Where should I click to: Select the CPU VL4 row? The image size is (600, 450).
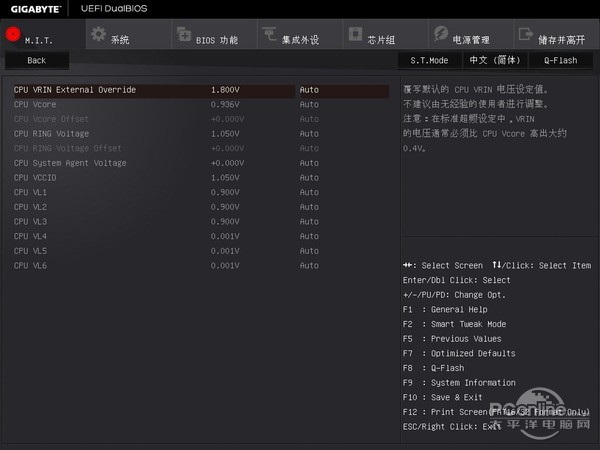[x=201, y=236]
